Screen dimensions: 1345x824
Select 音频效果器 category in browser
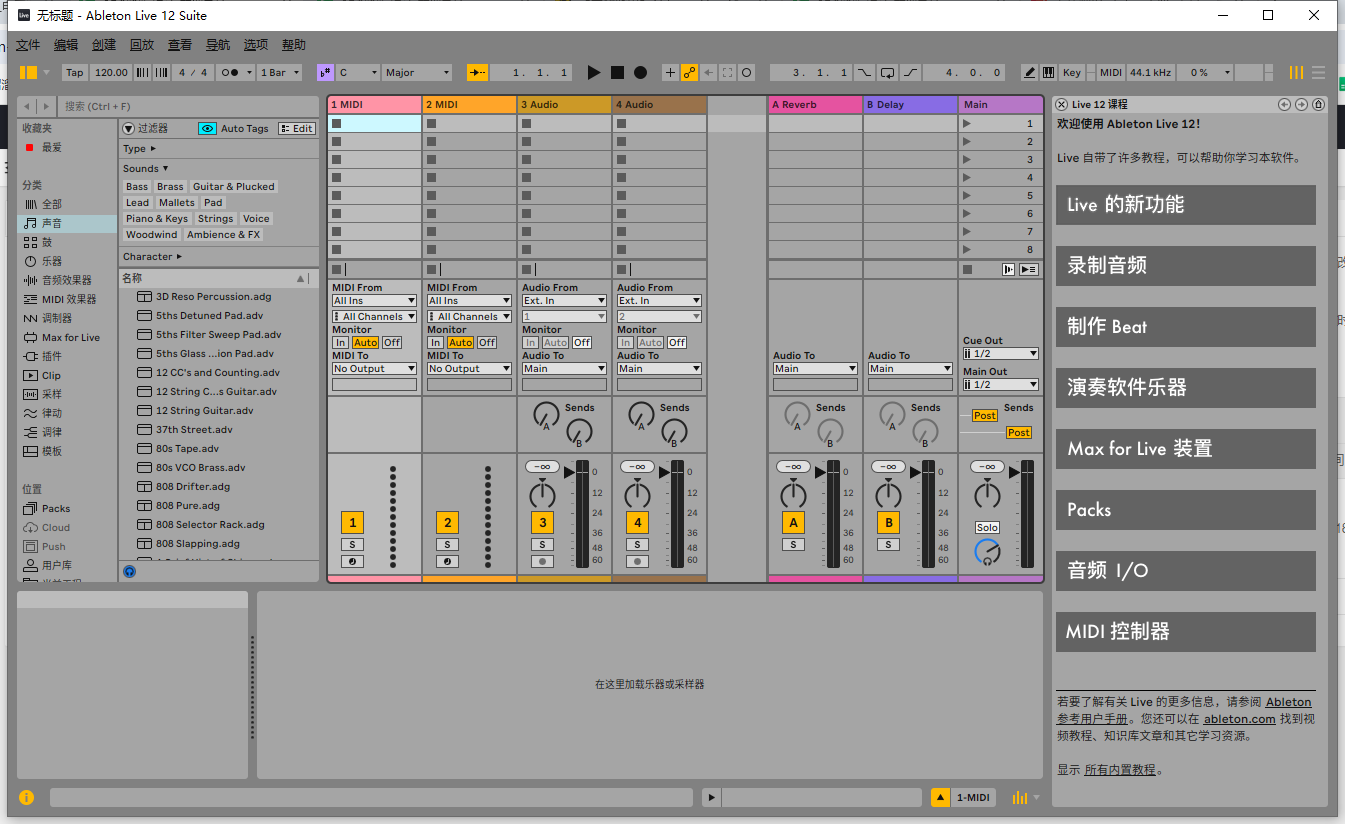click(x=67, y=280)
